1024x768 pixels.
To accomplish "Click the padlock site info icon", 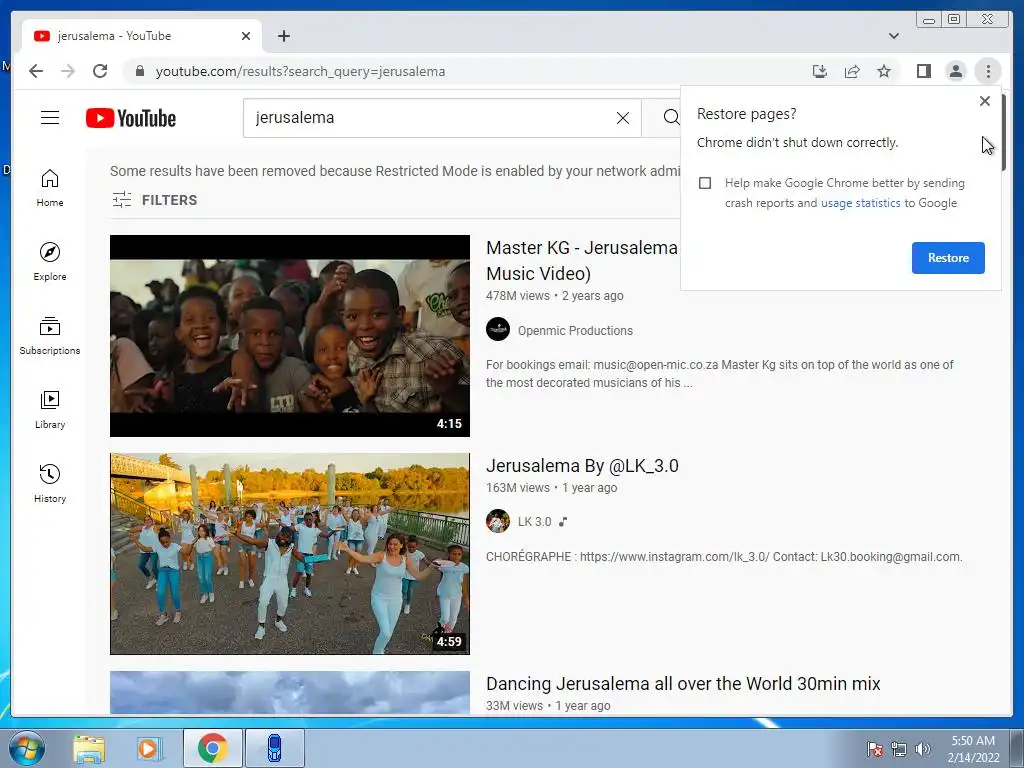I will click(139, 71).
